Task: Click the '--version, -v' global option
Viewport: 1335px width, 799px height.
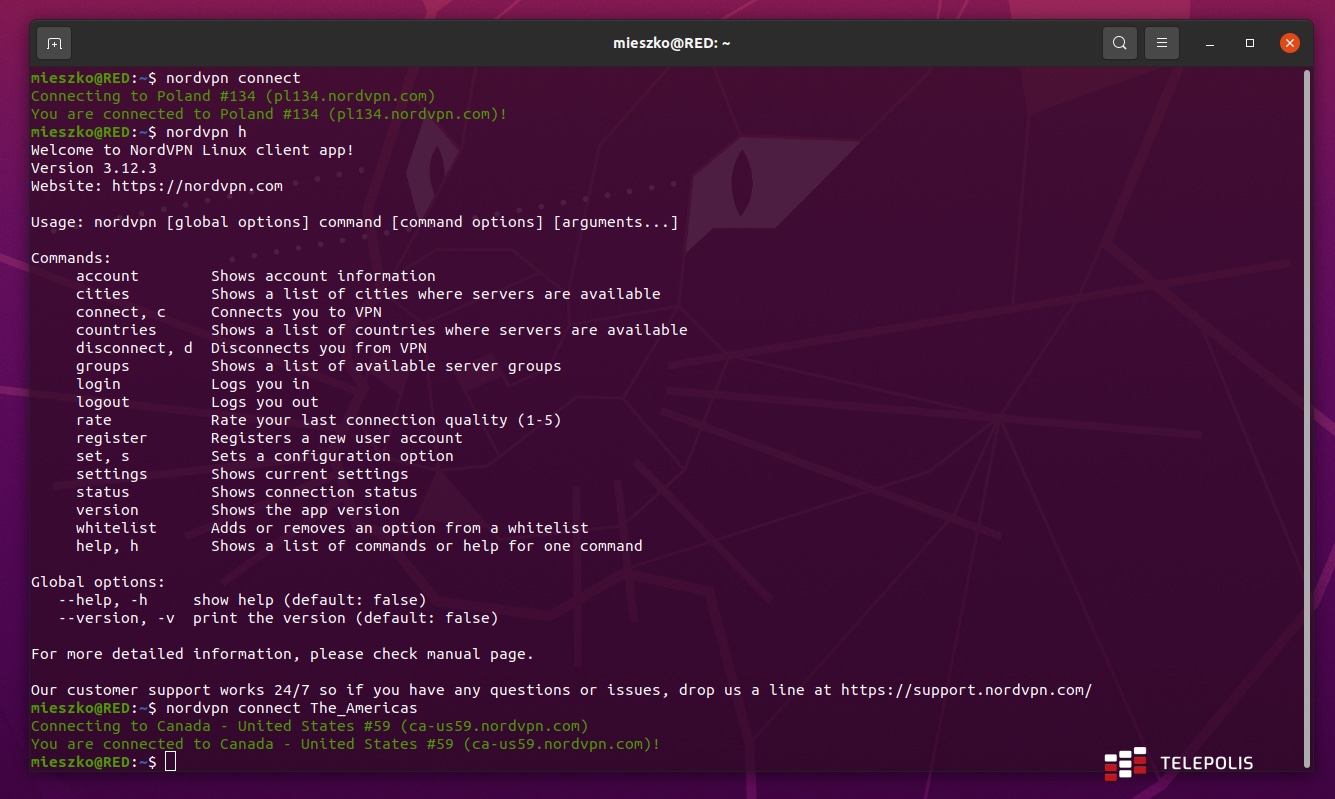Action: point(116,618)
